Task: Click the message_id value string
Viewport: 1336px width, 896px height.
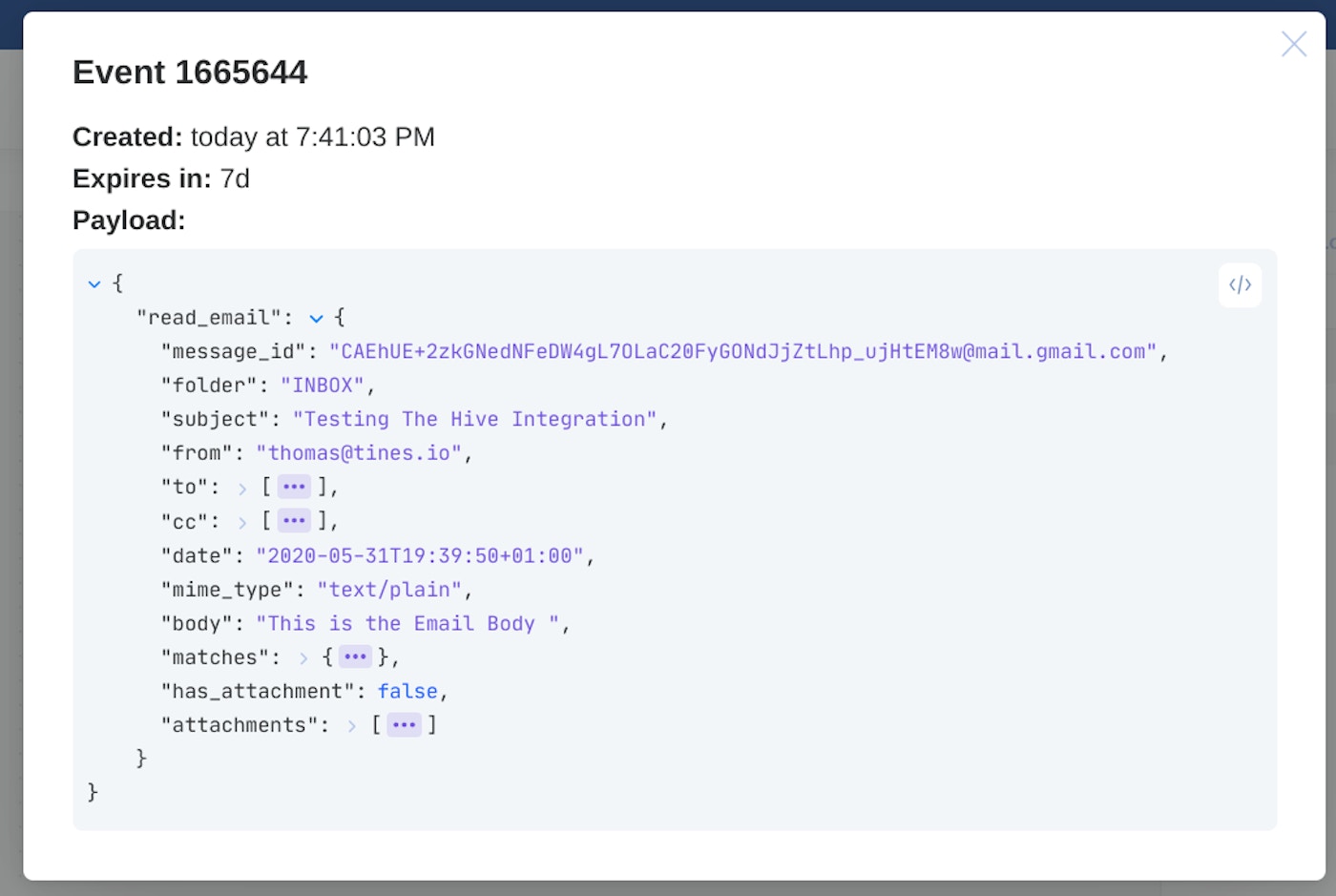Action: (x=742, y=351)
